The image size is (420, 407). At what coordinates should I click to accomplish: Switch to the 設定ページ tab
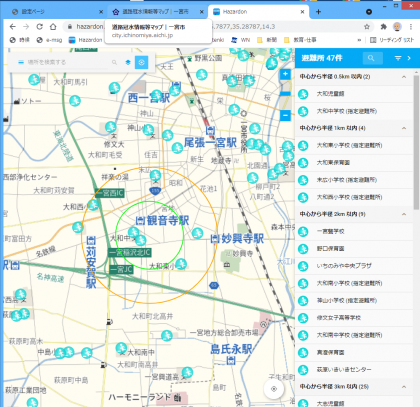coord(57,12)
